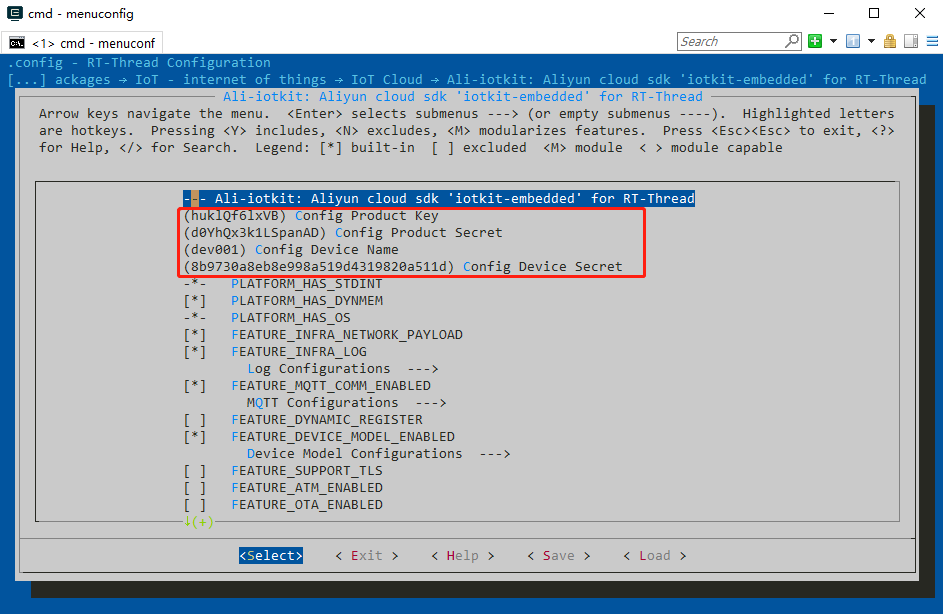Expand the Device Model Configurations submenu
This screenshot has width=943, height=614.
[378, 454]
